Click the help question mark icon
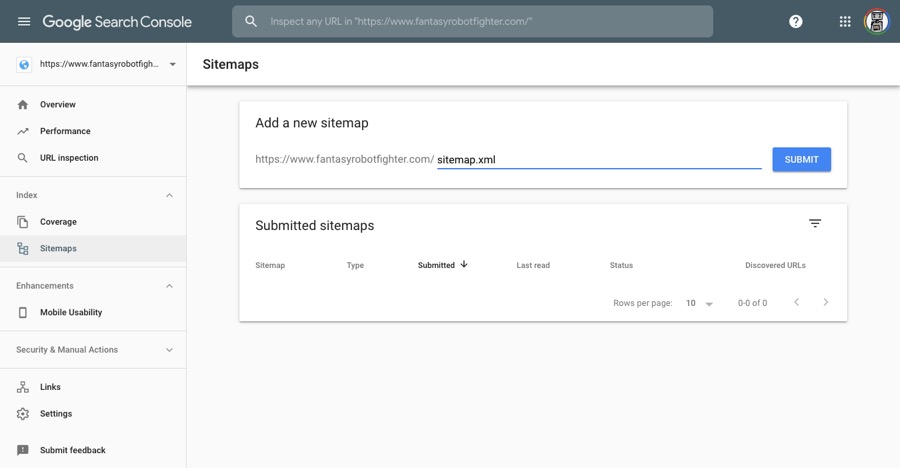 pos(796,21)
